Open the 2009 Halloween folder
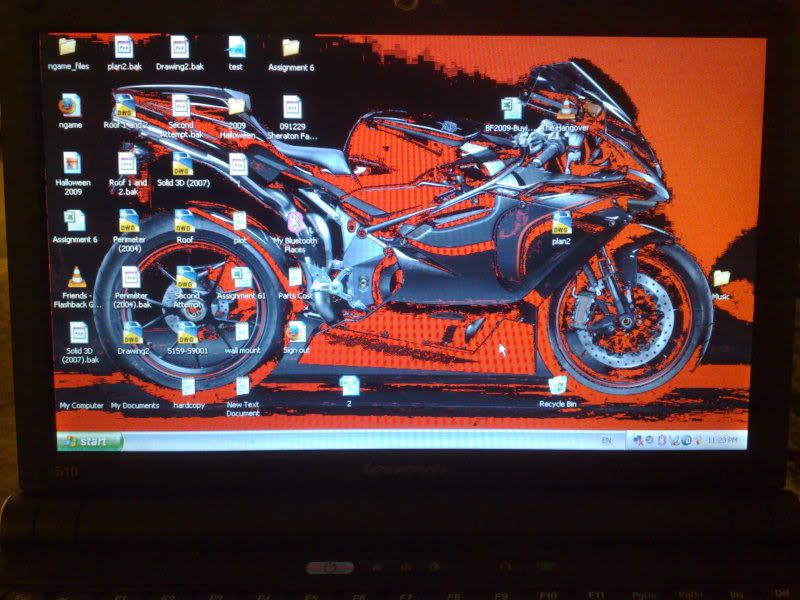Screen dimensions: 800x600 (237, 107)
